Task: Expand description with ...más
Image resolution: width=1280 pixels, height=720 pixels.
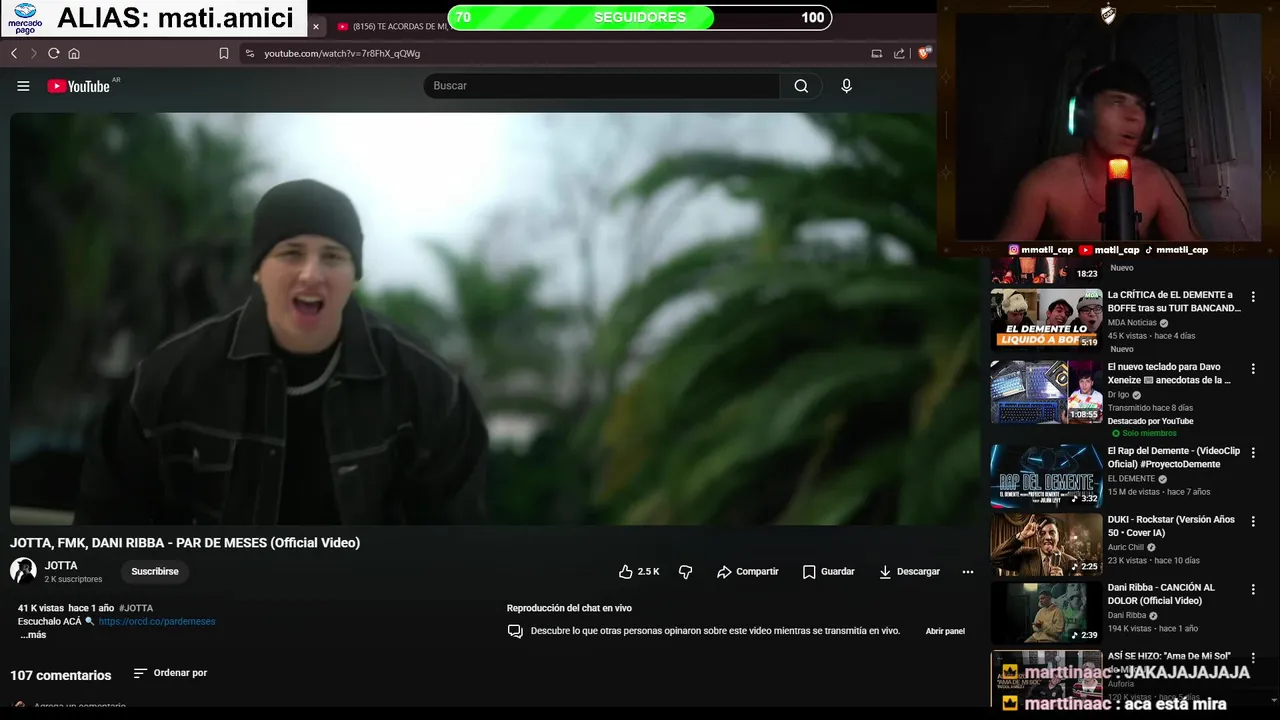Action: [x=33, y=635]
